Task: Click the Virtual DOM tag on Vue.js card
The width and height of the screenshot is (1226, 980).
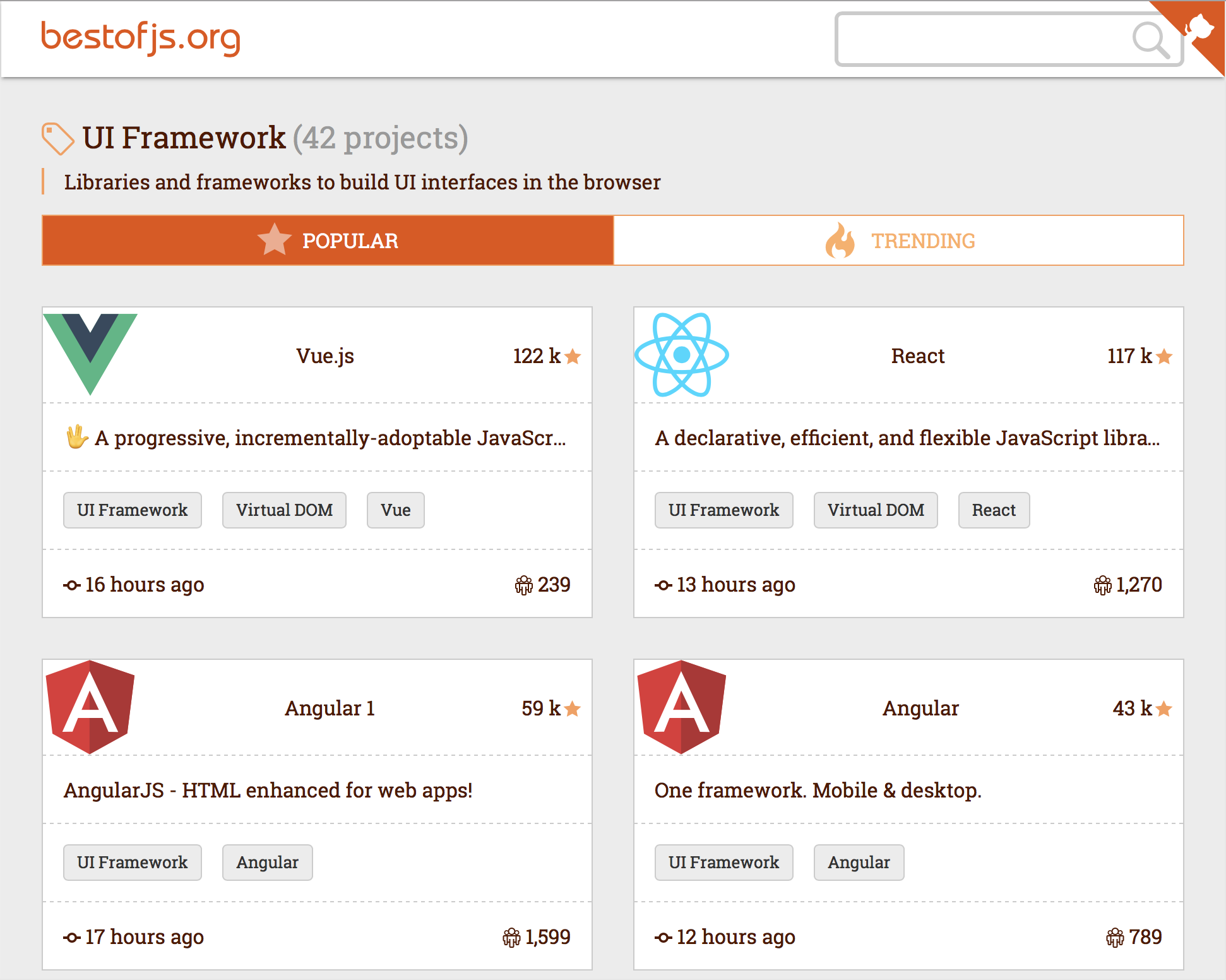Action: pyautogui.click(x=284, y=510)
